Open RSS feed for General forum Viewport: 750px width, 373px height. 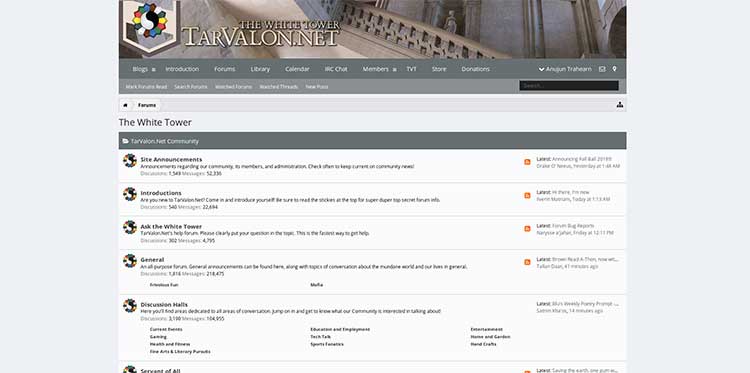point(527,262)
